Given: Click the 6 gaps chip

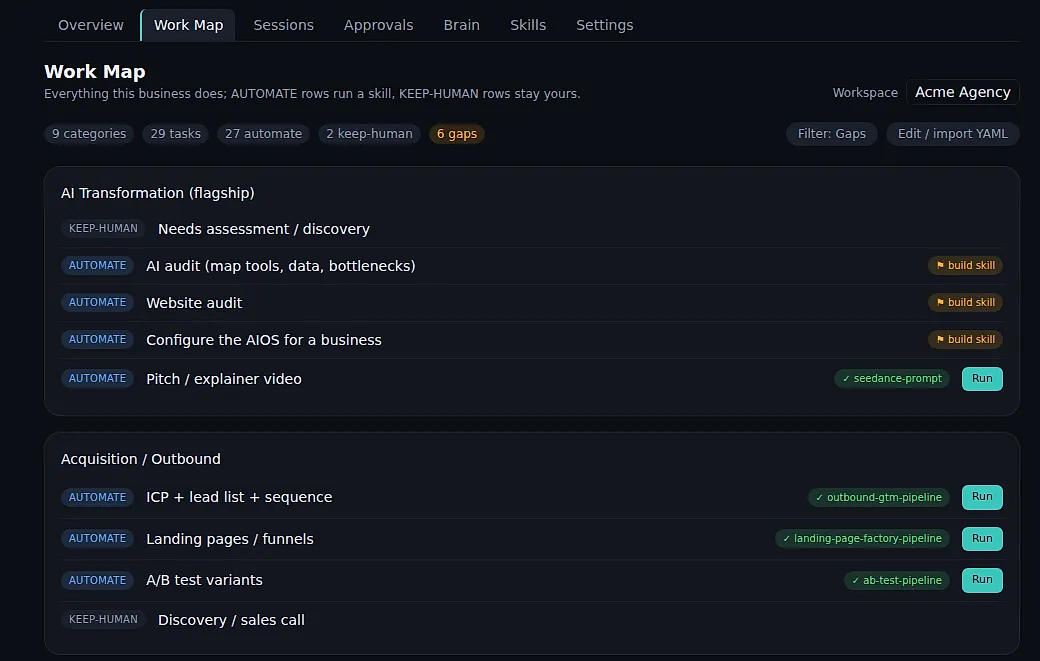Looking at the screenshot, I should tap(456, 134).
